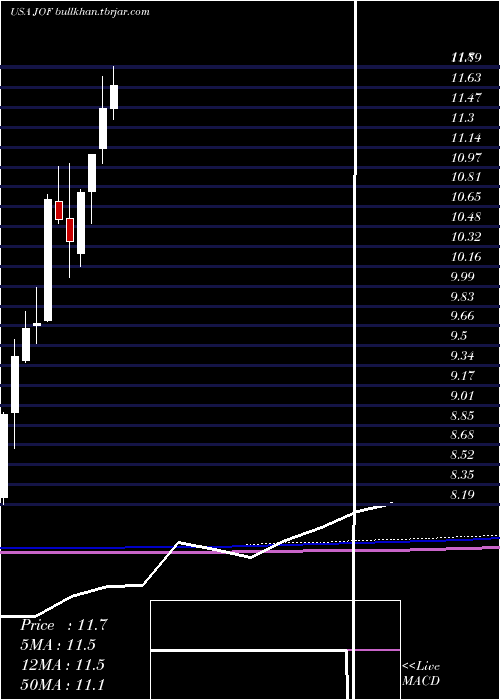Click the 9.34 price axis label
500x700 pixels.
(x=462, y=356)
